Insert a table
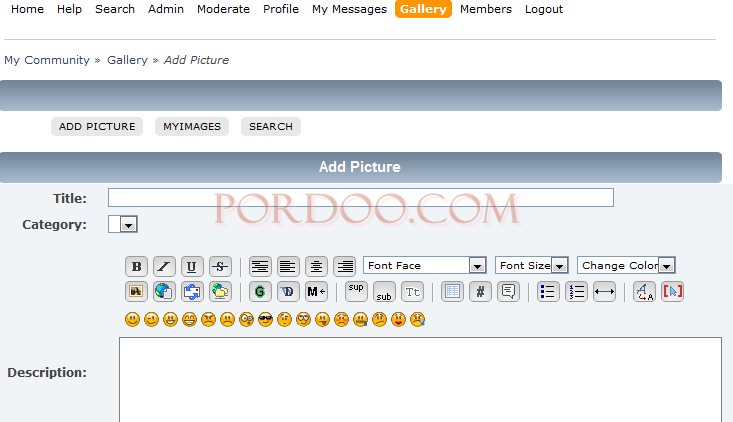This screenshot has width=733, height=422. [x=452, y=292]
